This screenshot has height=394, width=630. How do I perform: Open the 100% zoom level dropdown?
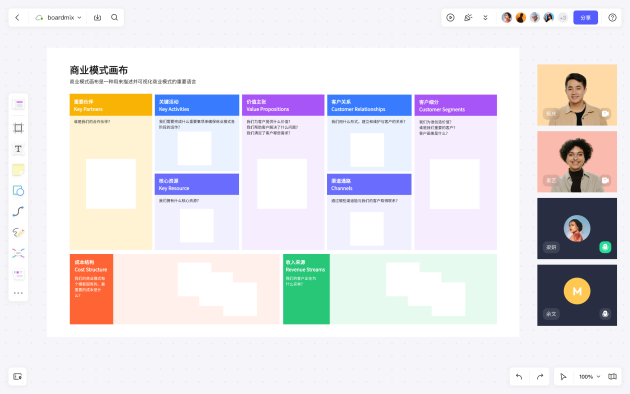[589, 377]
